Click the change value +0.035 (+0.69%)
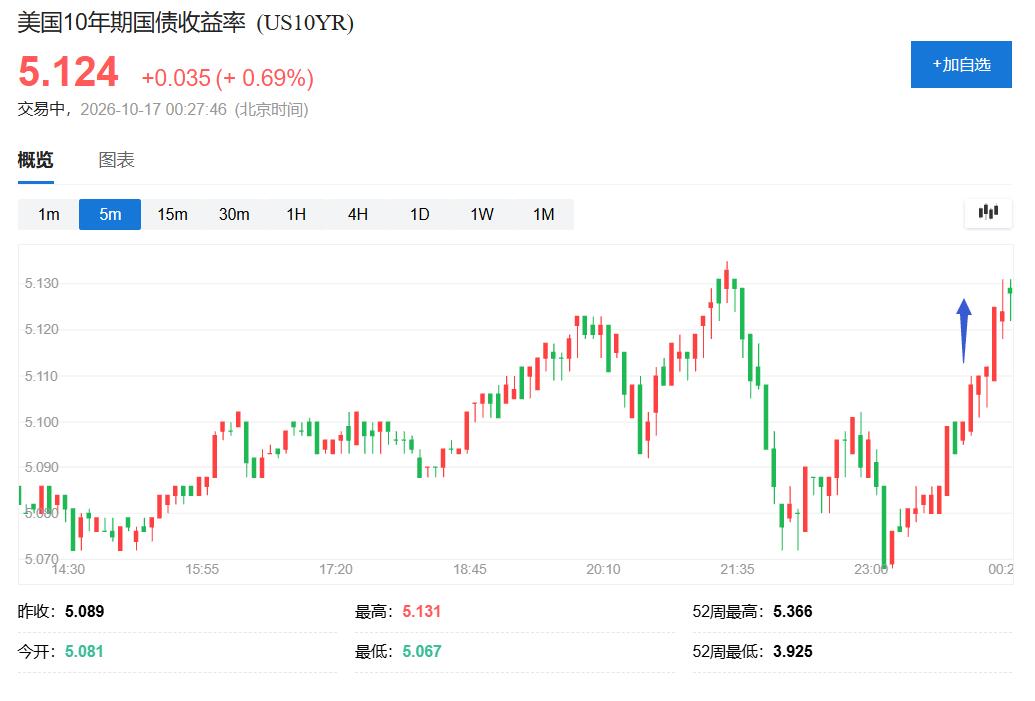Screen dimensions: 1035x701 tap(228, 78)
